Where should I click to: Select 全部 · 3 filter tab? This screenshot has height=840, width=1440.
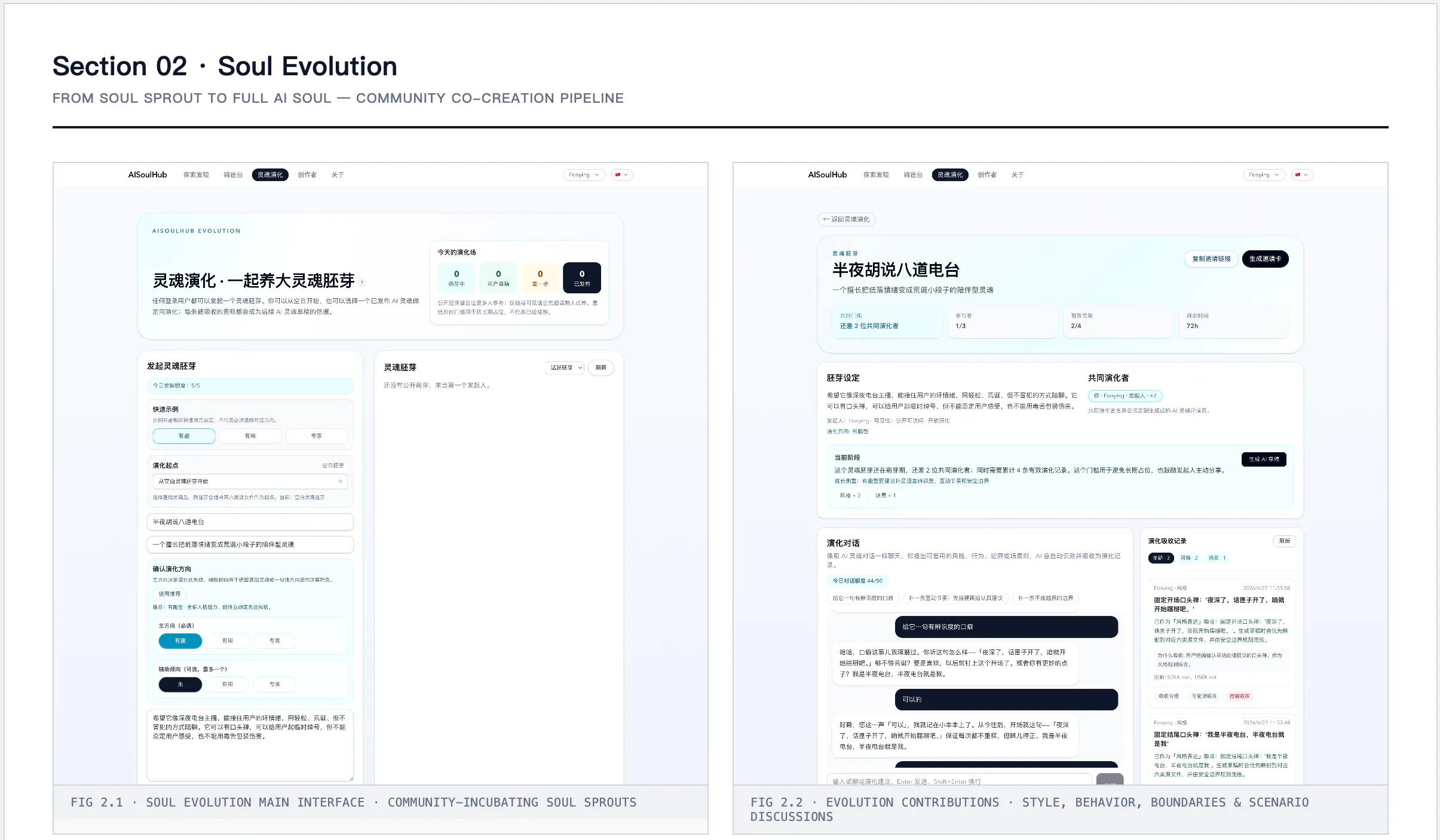coord(1161,558)
